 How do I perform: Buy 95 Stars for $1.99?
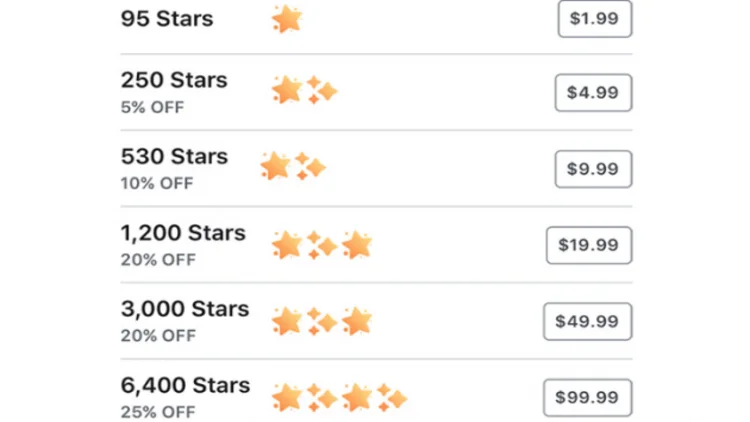tap(595, 19)
